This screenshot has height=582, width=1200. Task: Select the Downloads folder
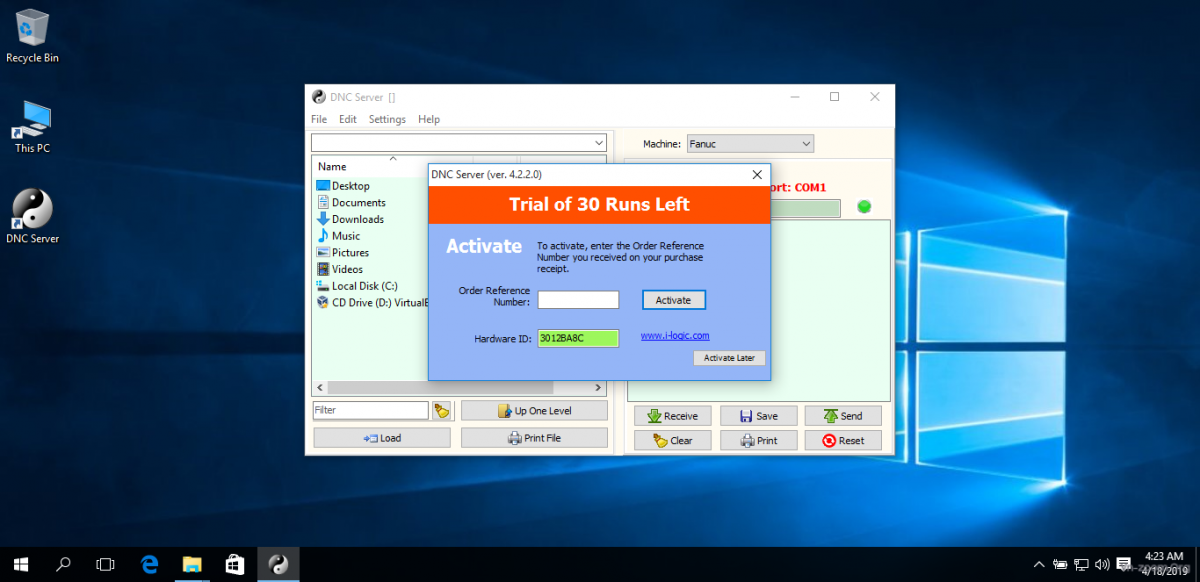pyautogui.click(x=357, y=219)
